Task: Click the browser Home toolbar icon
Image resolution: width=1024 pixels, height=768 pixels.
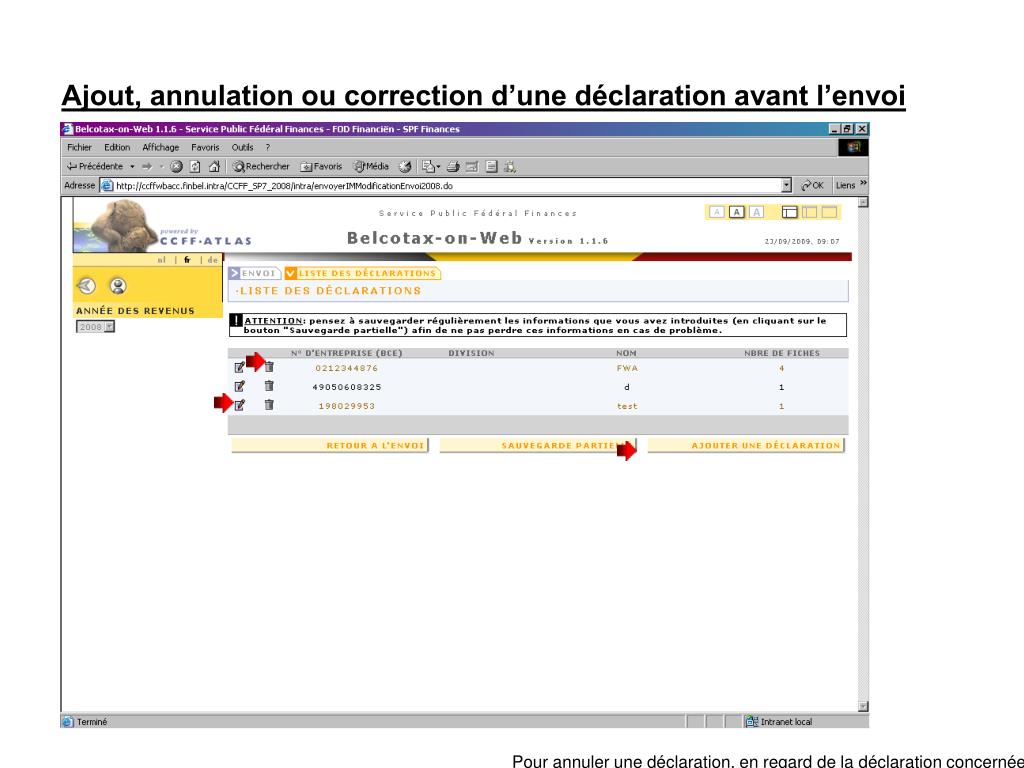Action: pyautogui.click(x=214, y=167)
